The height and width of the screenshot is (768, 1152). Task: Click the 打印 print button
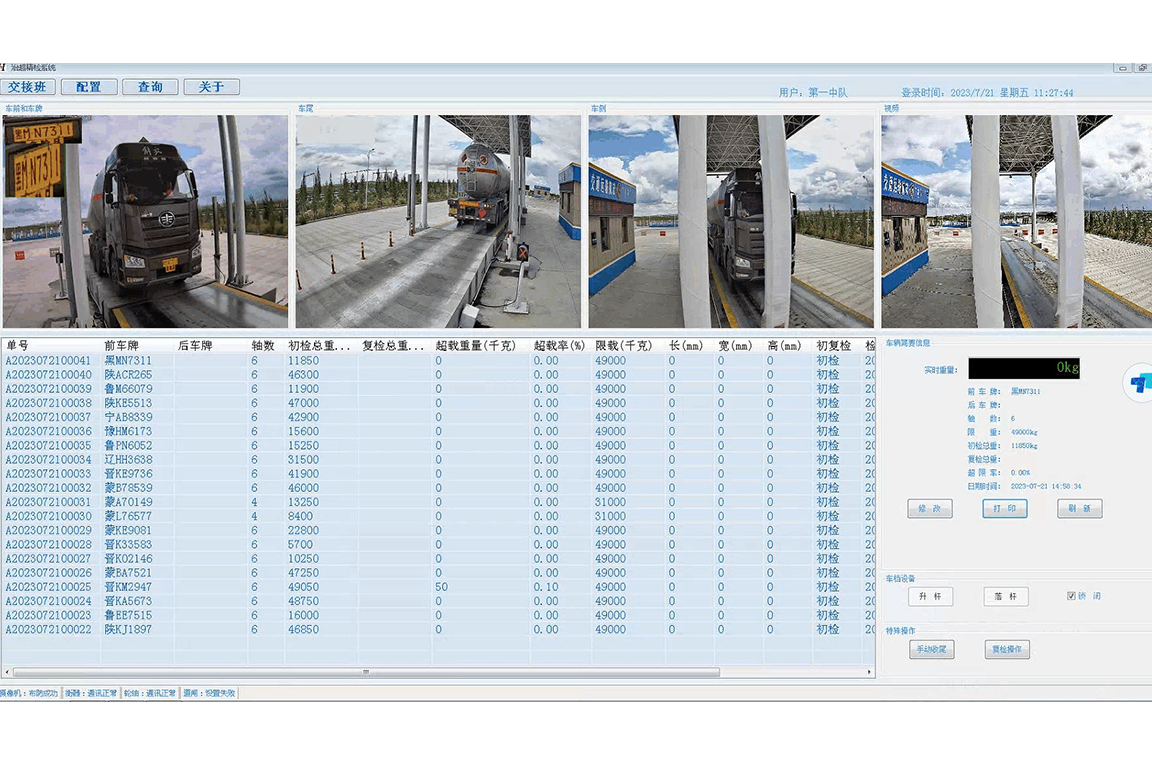coord(1004,509)
